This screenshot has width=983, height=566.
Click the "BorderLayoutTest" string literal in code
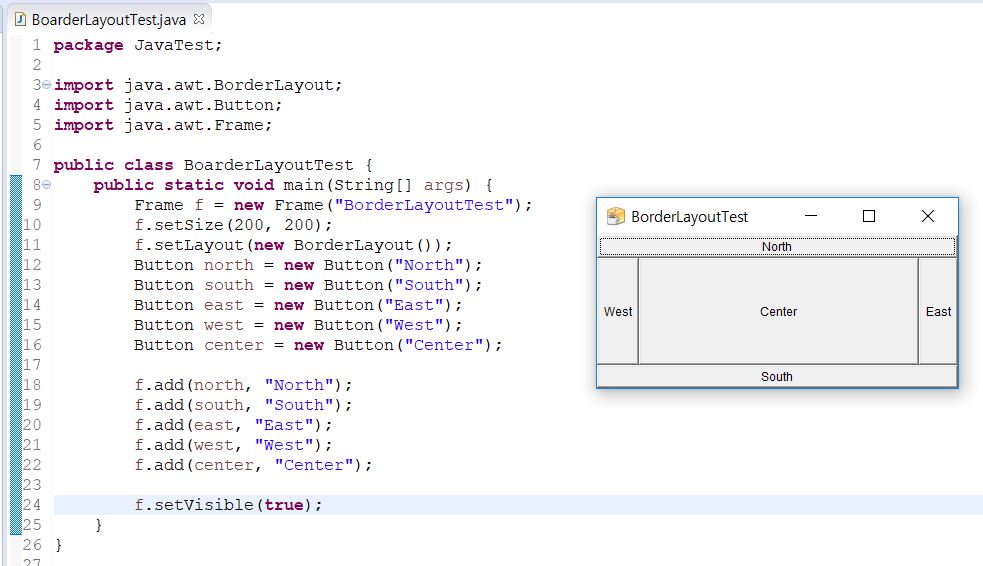pyautogui.click(x=424, y=205)
